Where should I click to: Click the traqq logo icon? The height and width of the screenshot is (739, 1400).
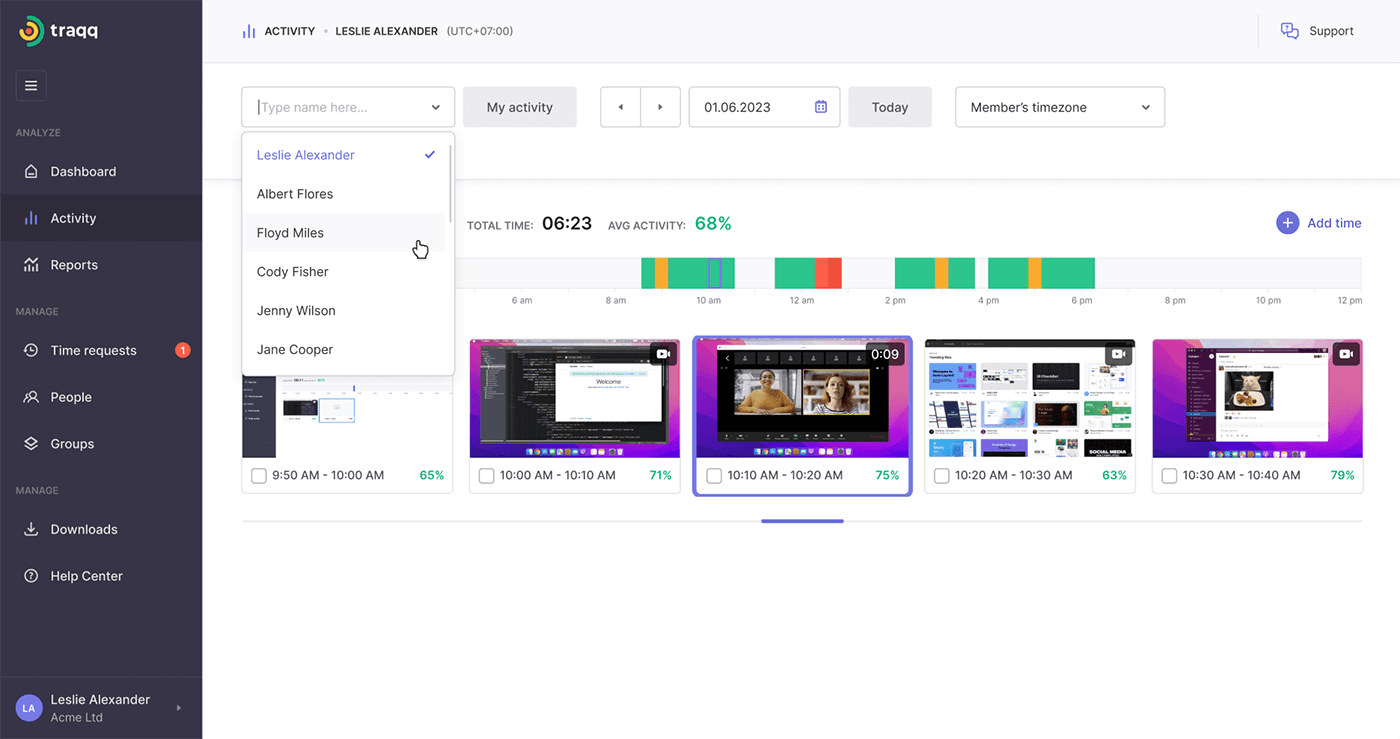pos(31,31)
